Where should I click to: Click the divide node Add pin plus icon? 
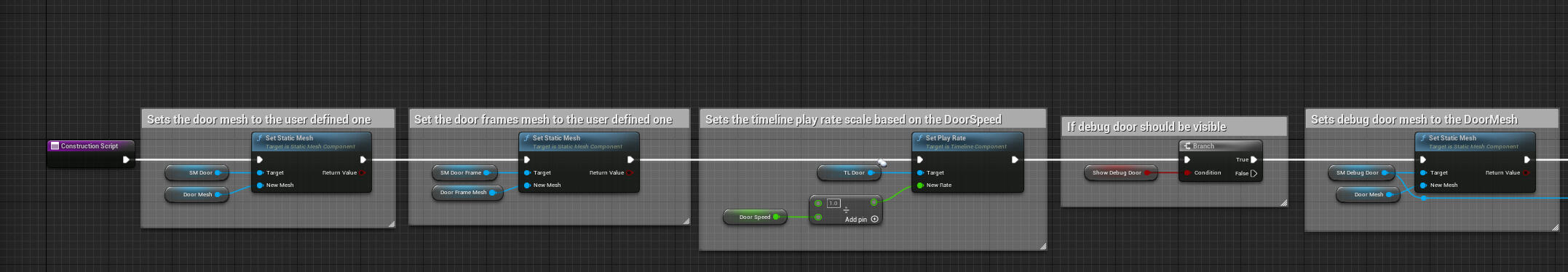click(874, 219)
